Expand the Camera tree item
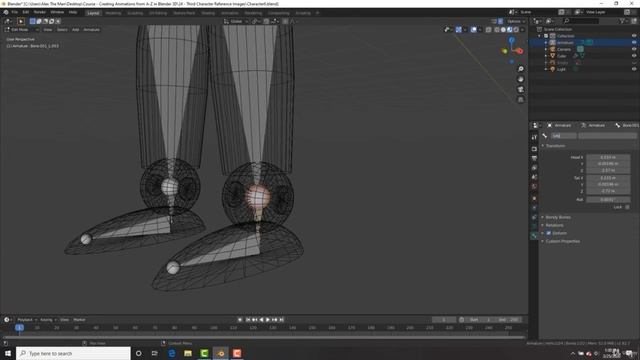 point(546,49)
